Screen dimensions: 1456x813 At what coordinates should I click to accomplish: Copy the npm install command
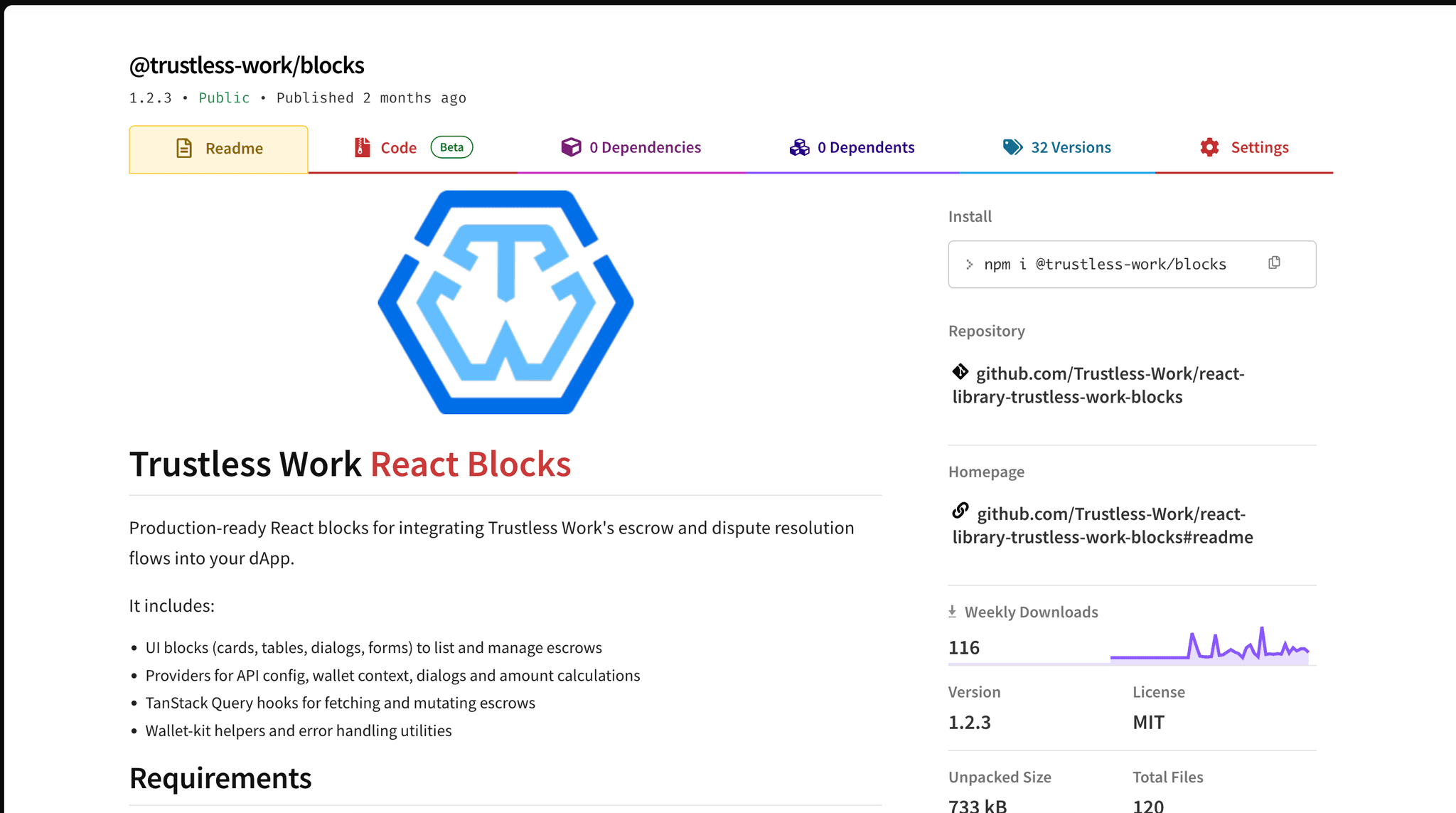[x=1274, y=263]
